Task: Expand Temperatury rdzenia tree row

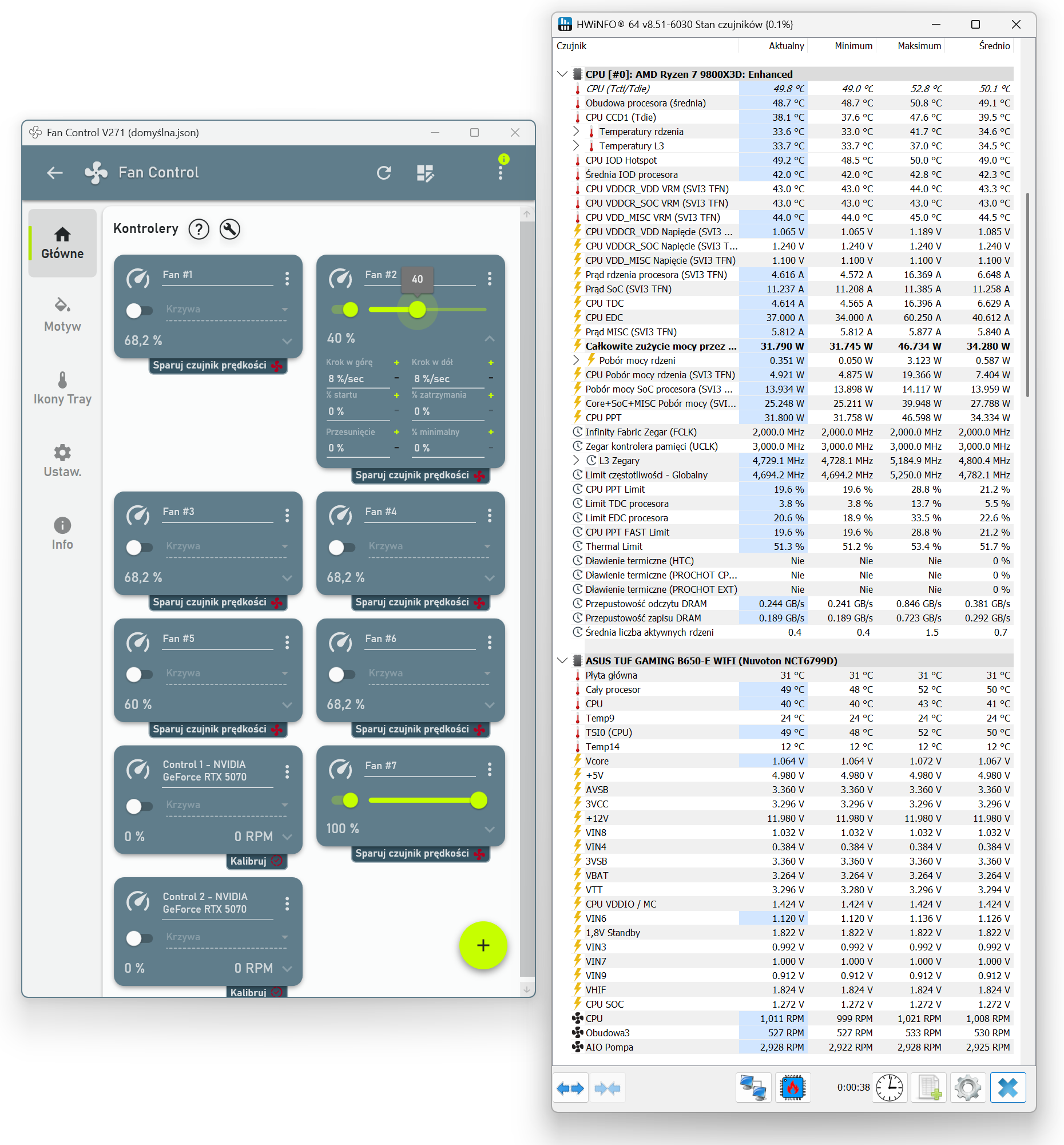Action: pos(577,131)
